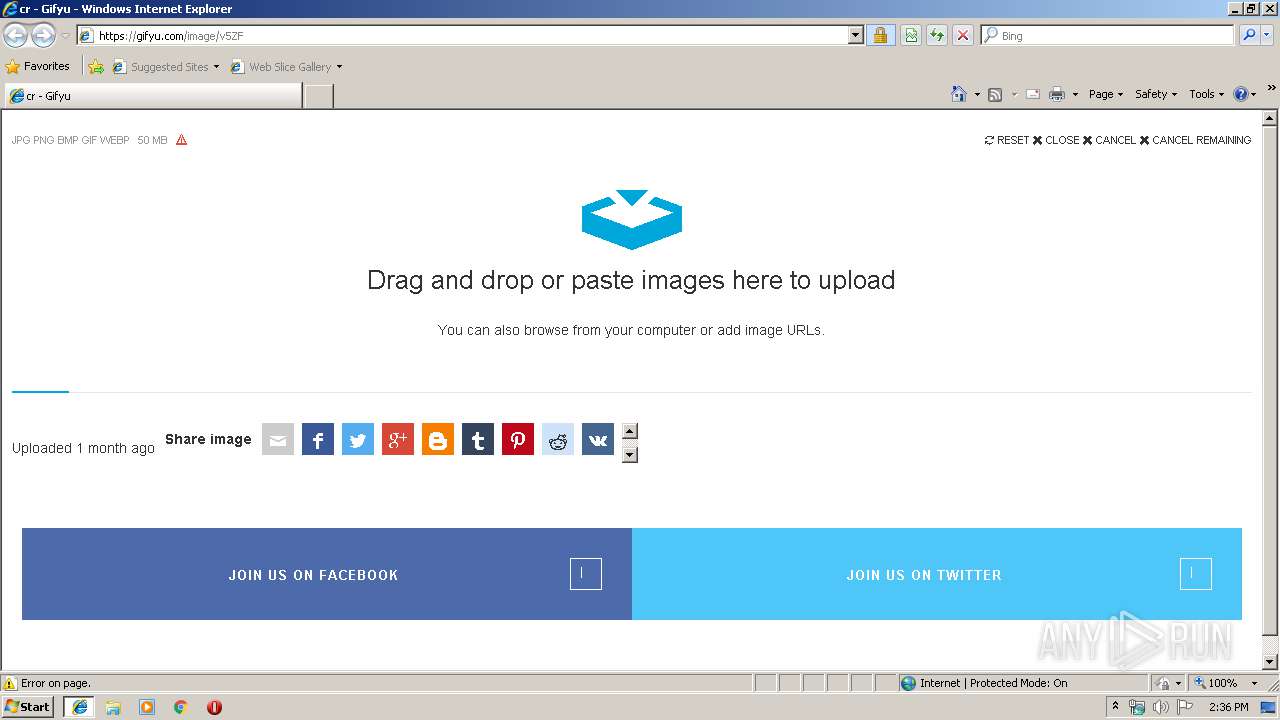This screenshot has width=1280, height=720.
Task: Click the share icons scroll up arrow
Action: point(629,432)
